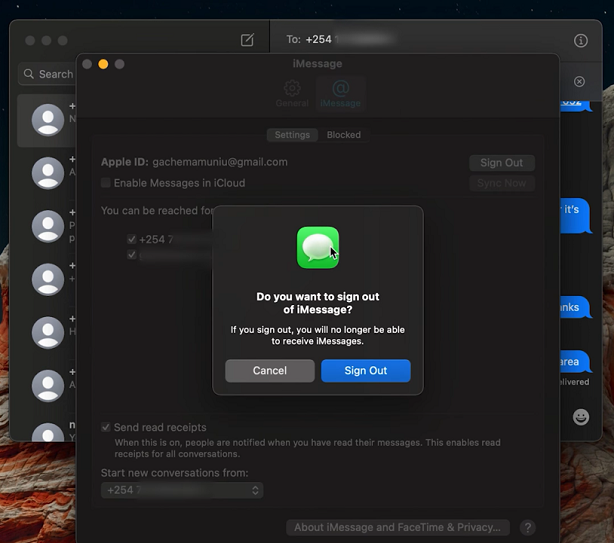
Task: Open Start new conversations from dropdown
Action: [182, 490]
